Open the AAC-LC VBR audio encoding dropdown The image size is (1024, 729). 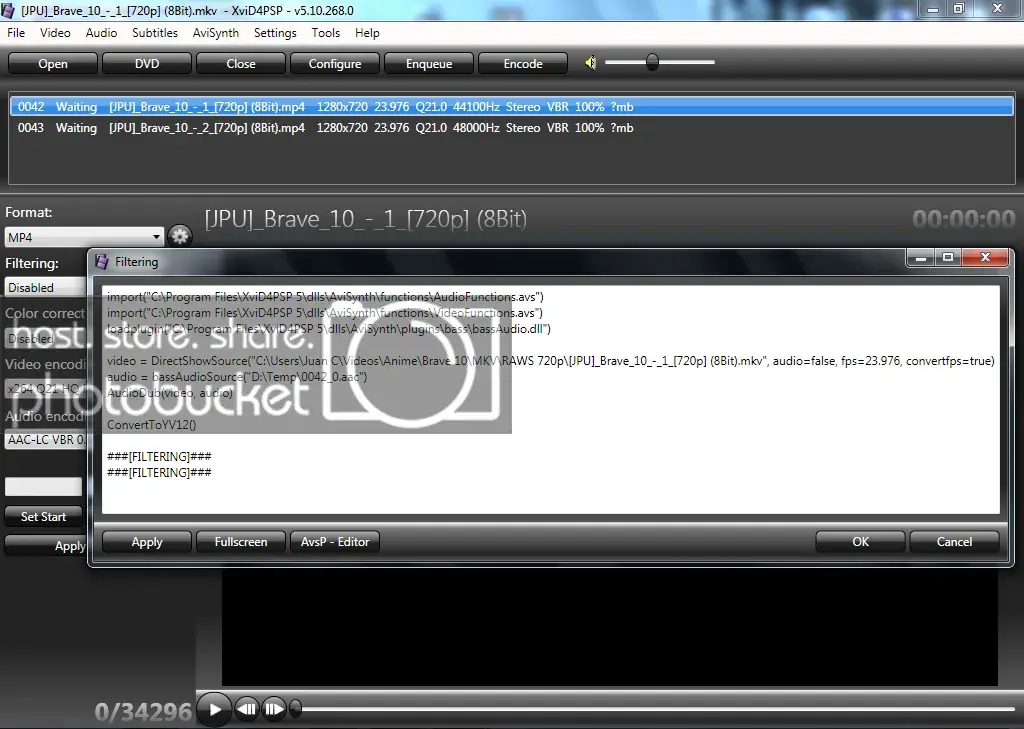tap(46, 440)
